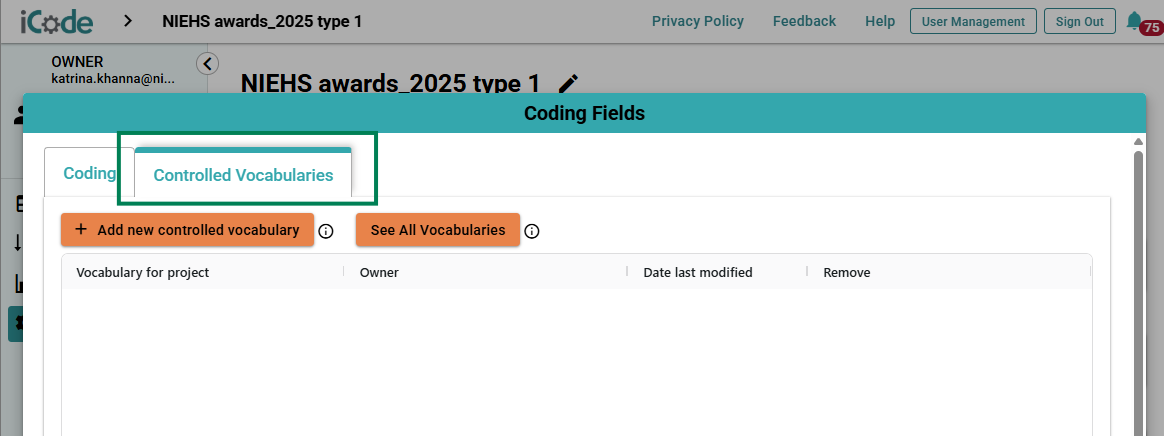This screenshot has height=436, width=1164.
Task: Click the breadcrumb arrow beside iCode logo
Action: pos(128,21)
